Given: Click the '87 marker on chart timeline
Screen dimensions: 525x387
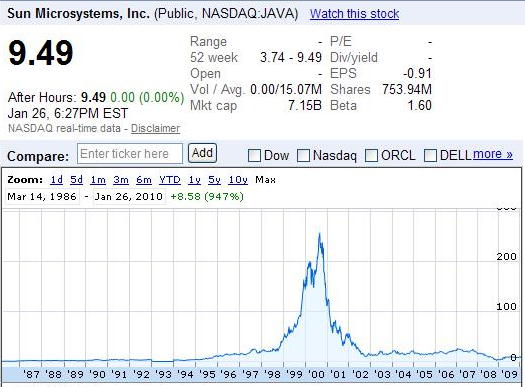Looking at the screenshot, I should click(31, 374).
